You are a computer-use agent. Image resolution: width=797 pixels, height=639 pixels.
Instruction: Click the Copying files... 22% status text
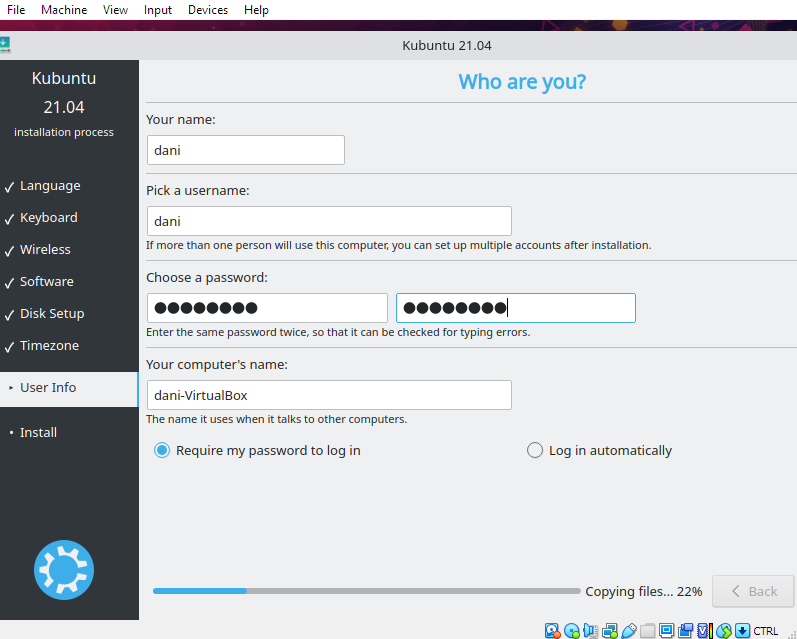pos(643,592)
